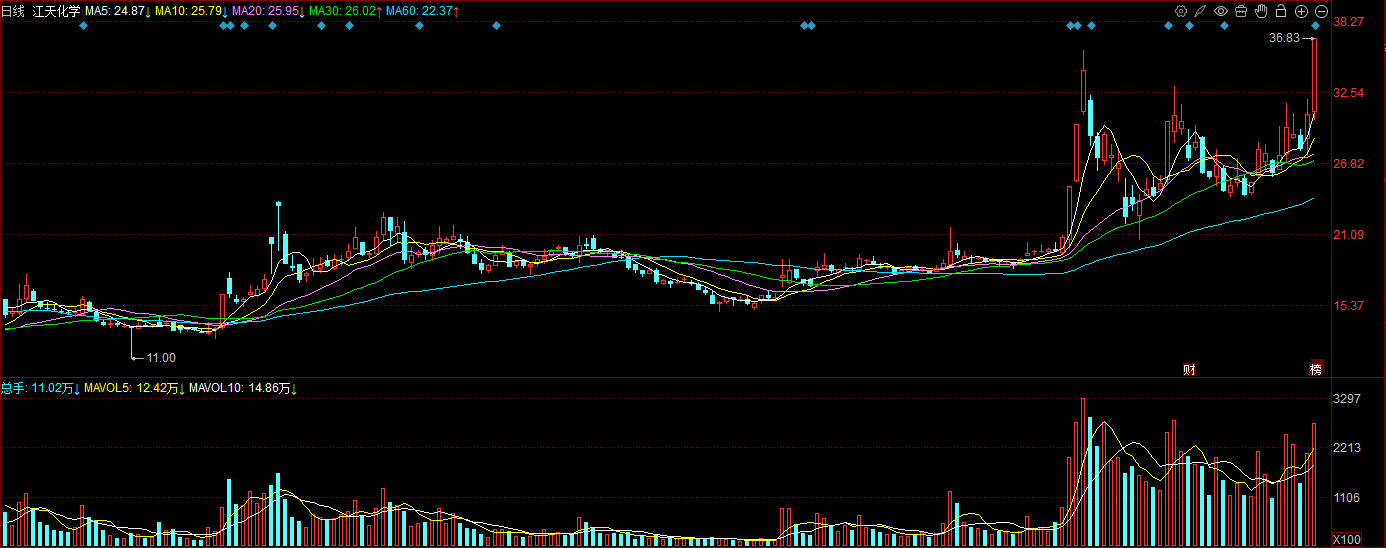The height and width of the screenshot is (548, 1386).
Task: Click the 江天化学 stock name
Action: (x=55, y=11)
